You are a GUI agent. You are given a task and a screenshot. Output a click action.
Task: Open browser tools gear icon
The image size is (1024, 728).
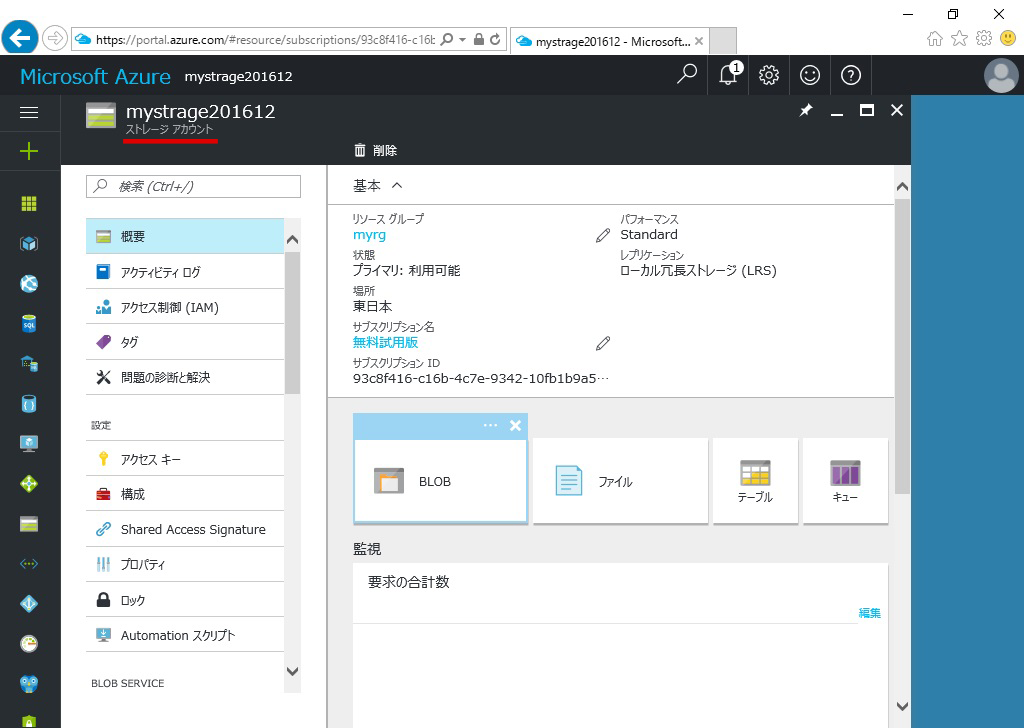coord(984,39)
